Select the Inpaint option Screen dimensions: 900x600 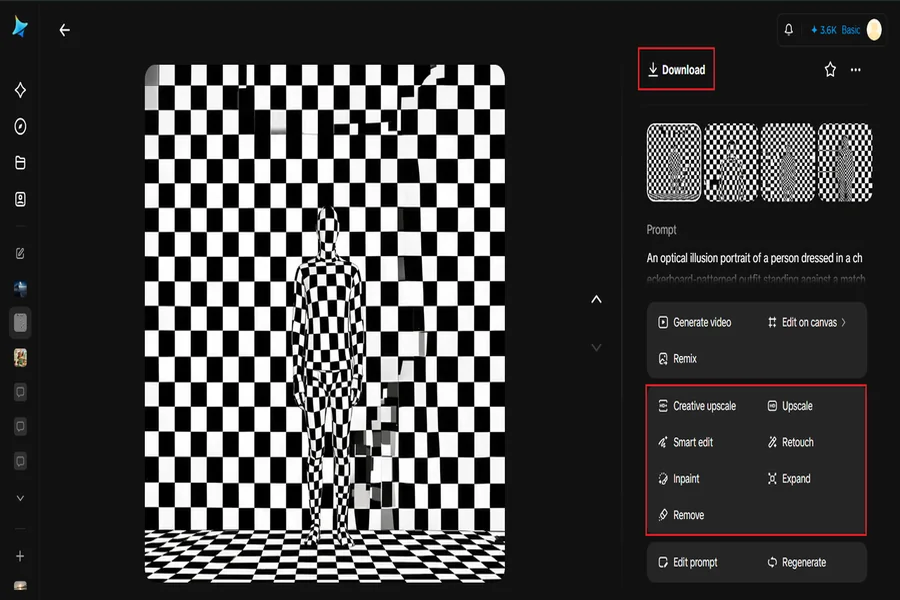(x=678, y=478)
